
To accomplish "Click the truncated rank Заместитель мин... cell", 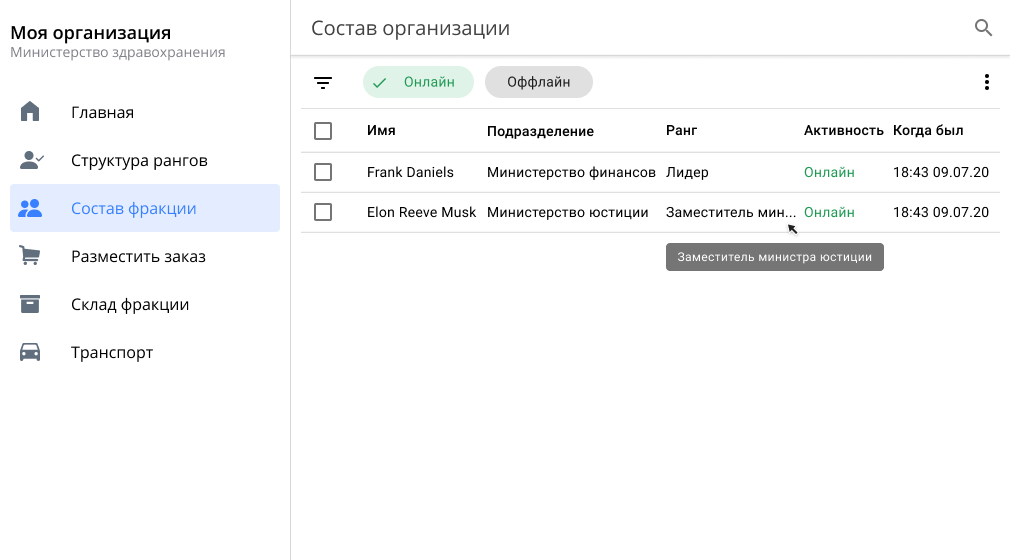I will pos(730,212).
